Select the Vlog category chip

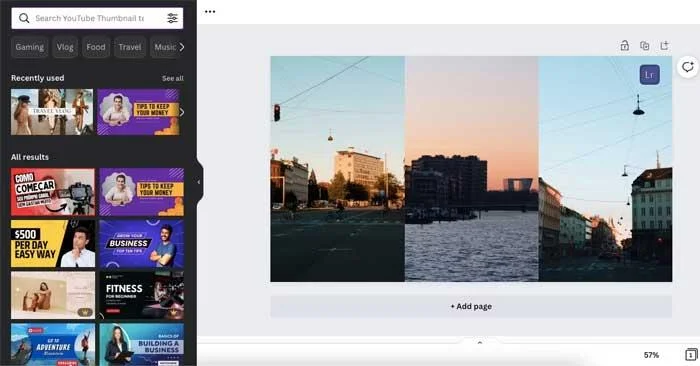point(65,47)
